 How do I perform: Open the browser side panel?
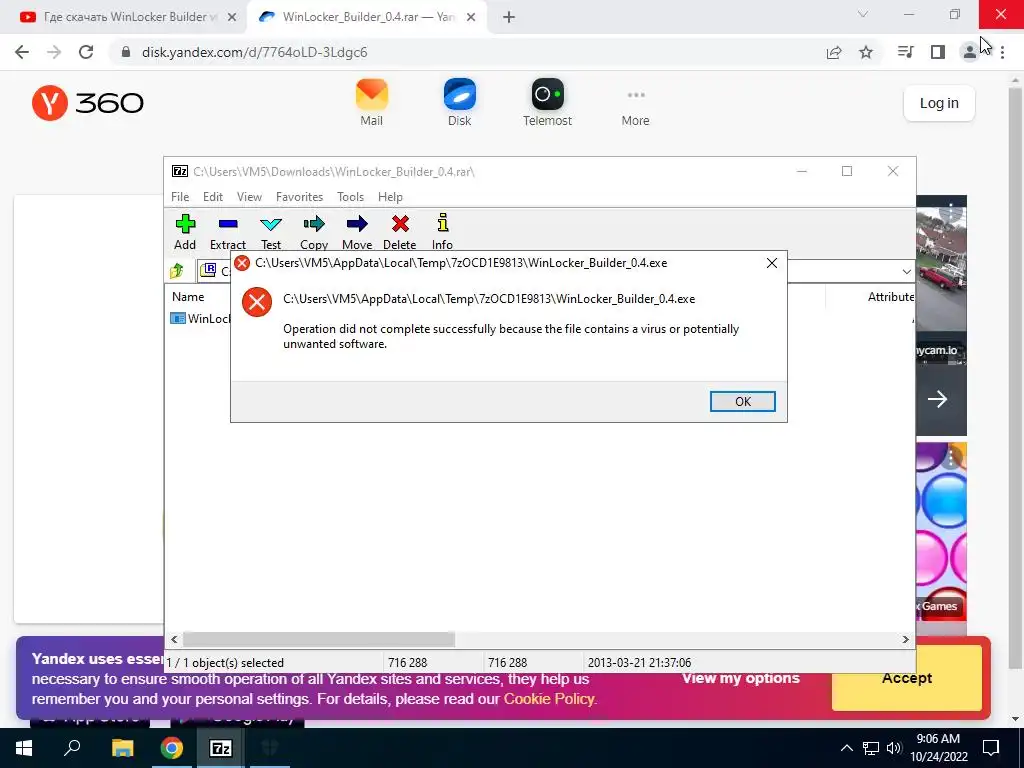pos(938,52)
